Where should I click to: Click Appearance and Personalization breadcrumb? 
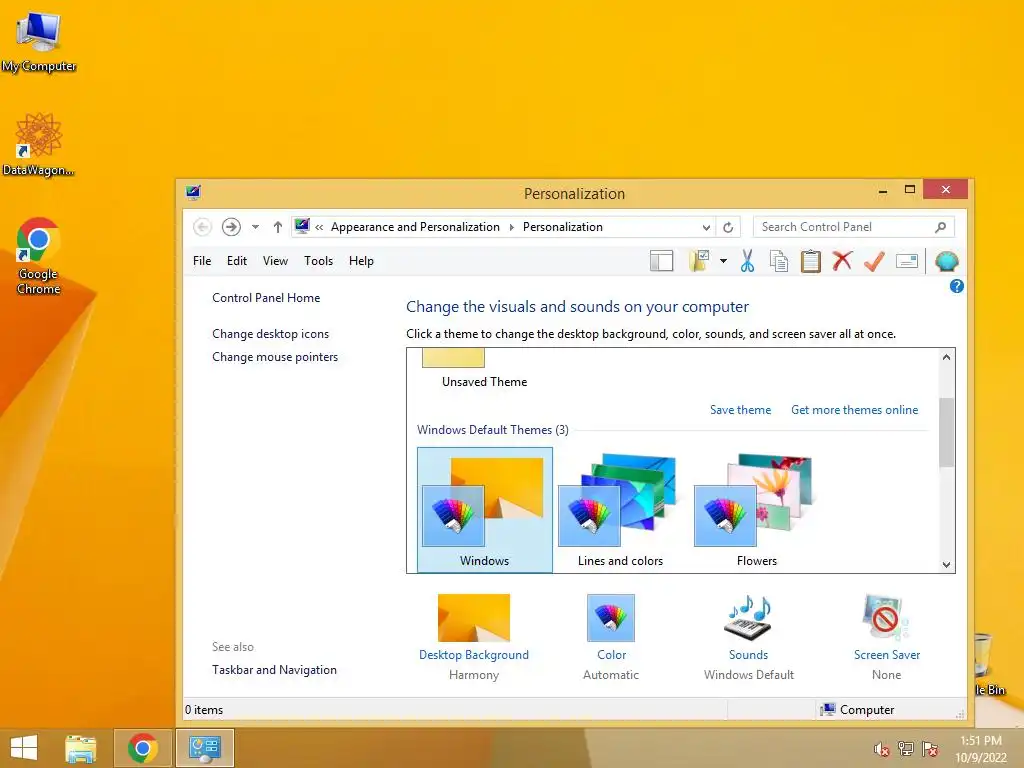415,227
